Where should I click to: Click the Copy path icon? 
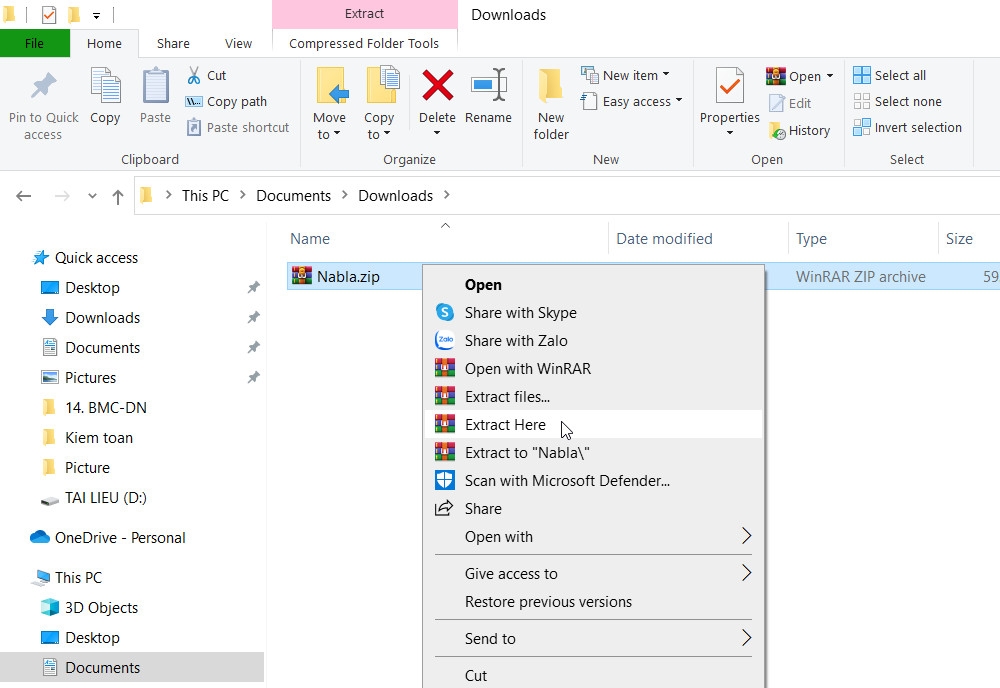click(x=192, y=101)
